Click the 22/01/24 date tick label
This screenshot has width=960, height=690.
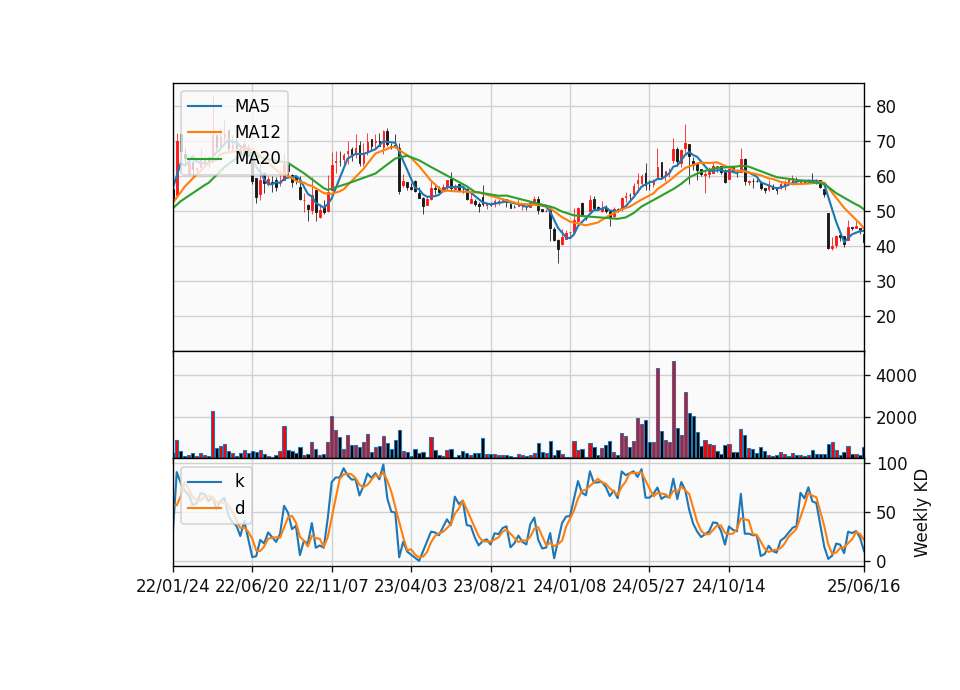[173, 586]
